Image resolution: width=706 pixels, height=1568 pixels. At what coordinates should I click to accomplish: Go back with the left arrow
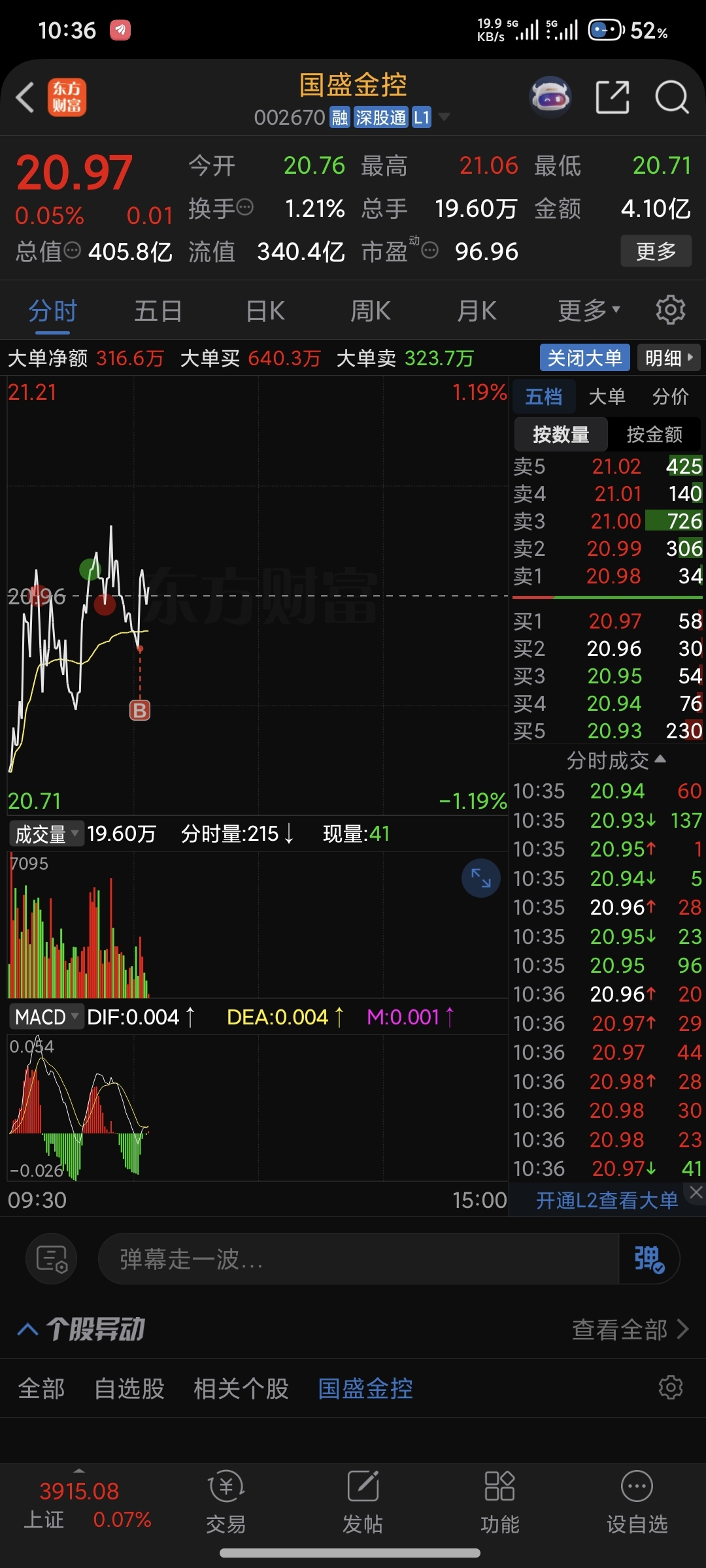[25, 98]
